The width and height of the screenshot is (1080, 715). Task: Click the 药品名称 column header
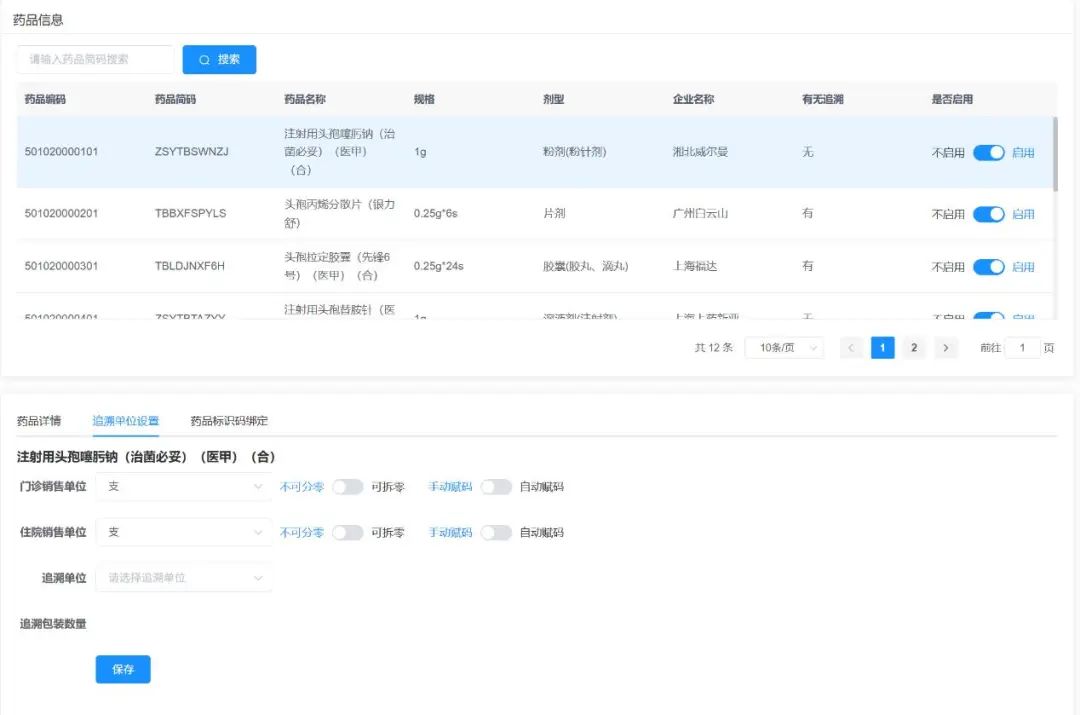pyautogui.click(x=305, y=99)
